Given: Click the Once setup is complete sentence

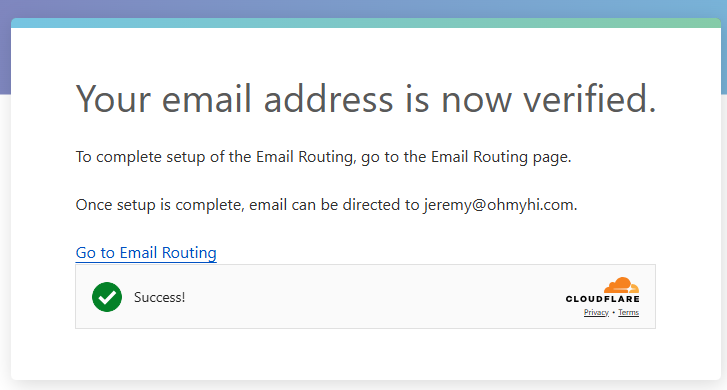Looking at the screenshot, I should 326,205.
